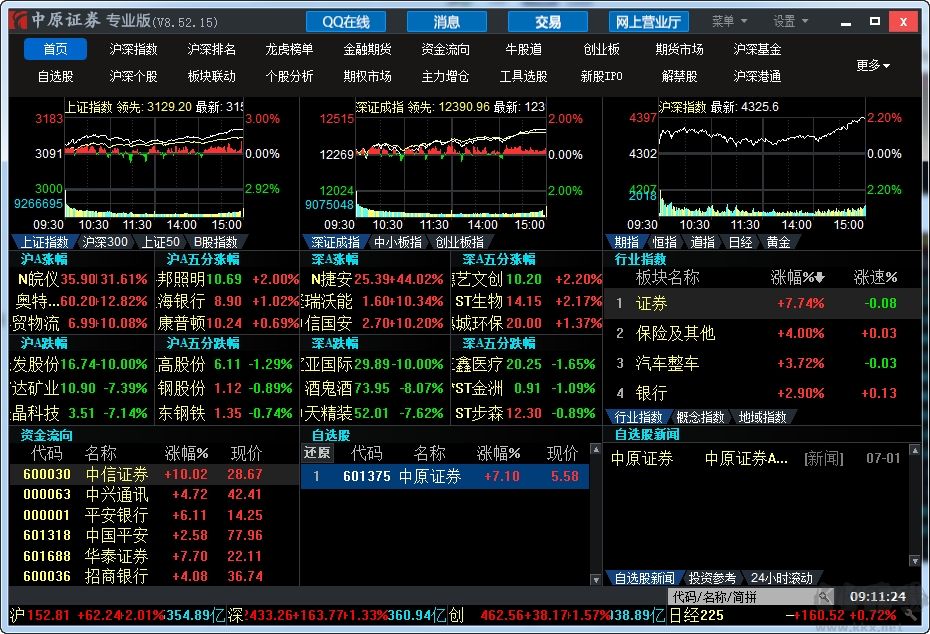
Task: Open the 消息 message center icon
Action: coord(446,21)
